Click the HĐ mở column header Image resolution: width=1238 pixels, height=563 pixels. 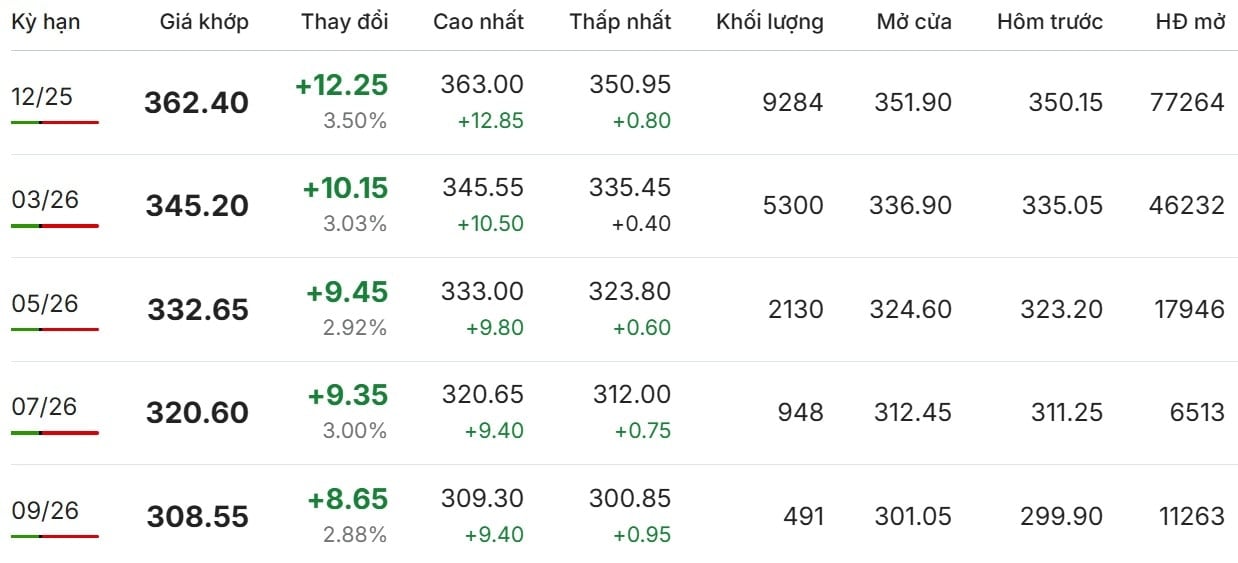pos(1189,22)
